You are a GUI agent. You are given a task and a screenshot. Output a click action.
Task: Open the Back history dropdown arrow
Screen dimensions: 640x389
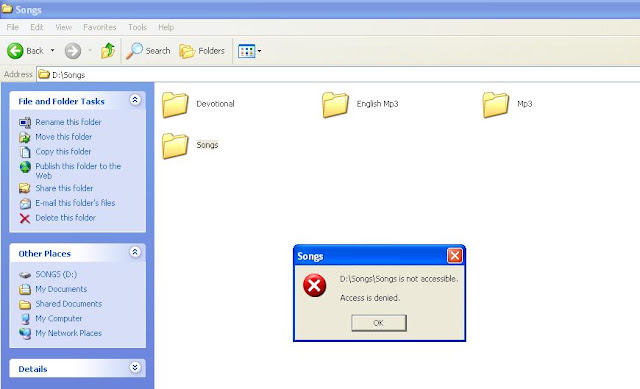53,51
